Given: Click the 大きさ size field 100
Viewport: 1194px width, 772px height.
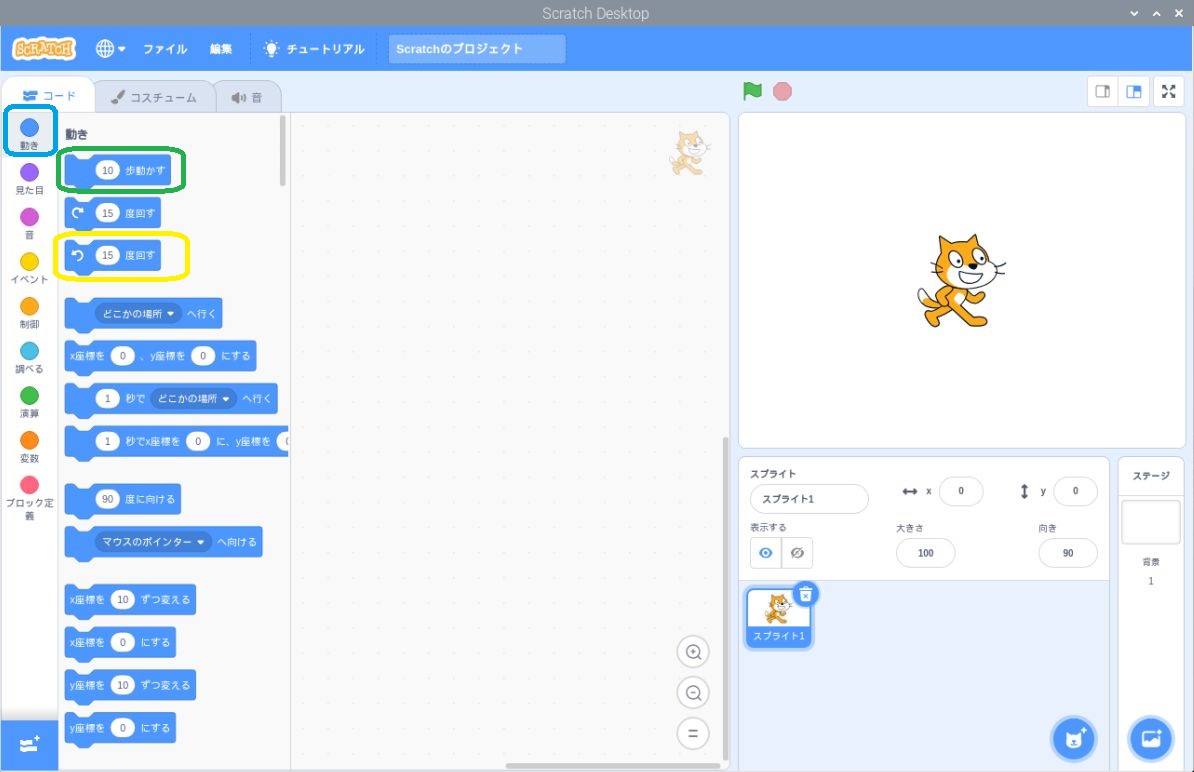Looking at the screenshot, I should pyautogui.click(x=925, y=553).
